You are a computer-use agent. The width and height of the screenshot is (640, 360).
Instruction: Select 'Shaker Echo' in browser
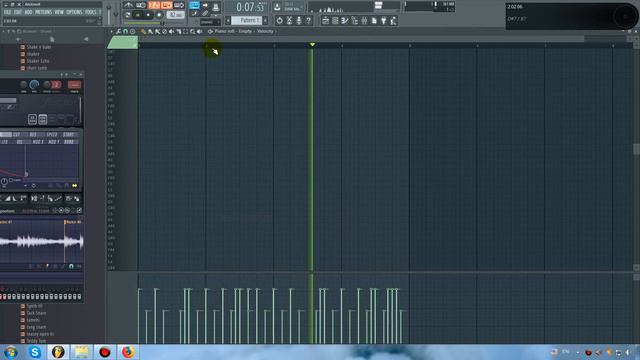click(38, 61)
